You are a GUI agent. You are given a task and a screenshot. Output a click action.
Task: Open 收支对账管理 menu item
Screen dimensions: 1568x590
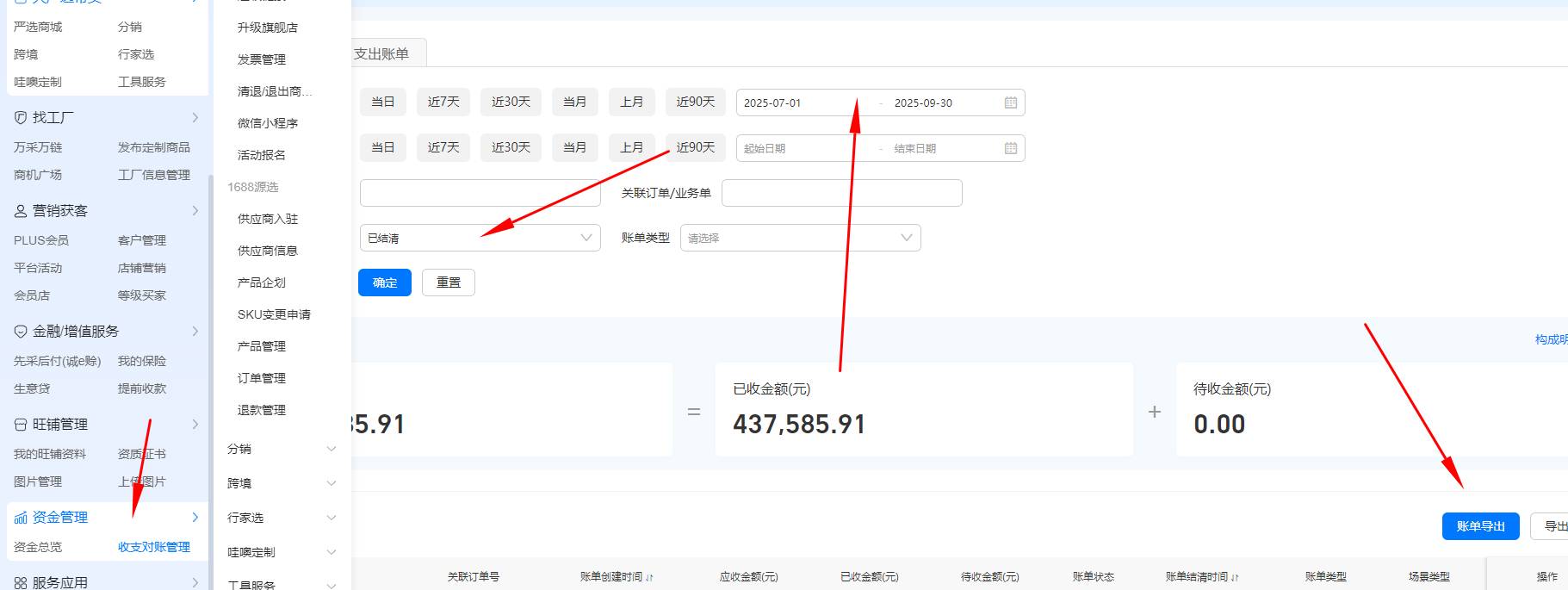153,547
